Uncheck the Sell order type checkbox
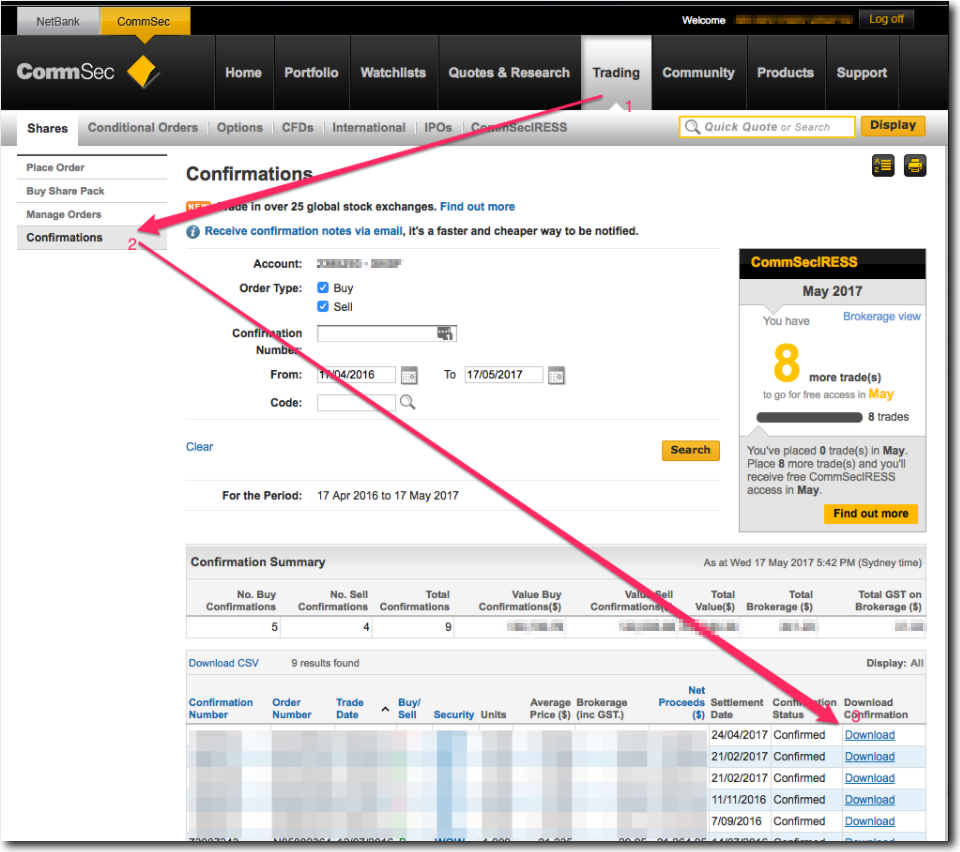This screenshot has height=852, width=960. pos(323,307)
